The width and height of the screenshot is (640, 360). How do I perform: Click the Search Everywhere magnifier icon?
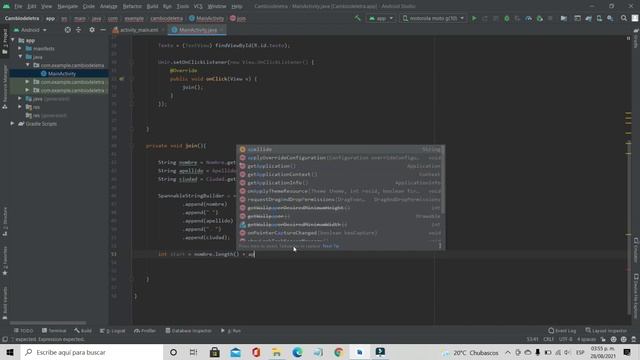point(624,18)
